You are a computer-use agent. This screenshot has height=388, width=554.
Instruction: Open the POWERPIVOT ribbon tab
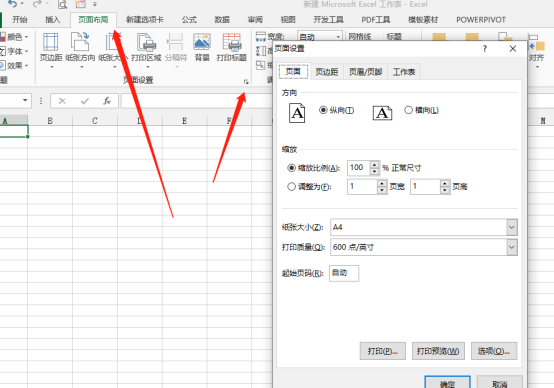click(x=481, y=20)
